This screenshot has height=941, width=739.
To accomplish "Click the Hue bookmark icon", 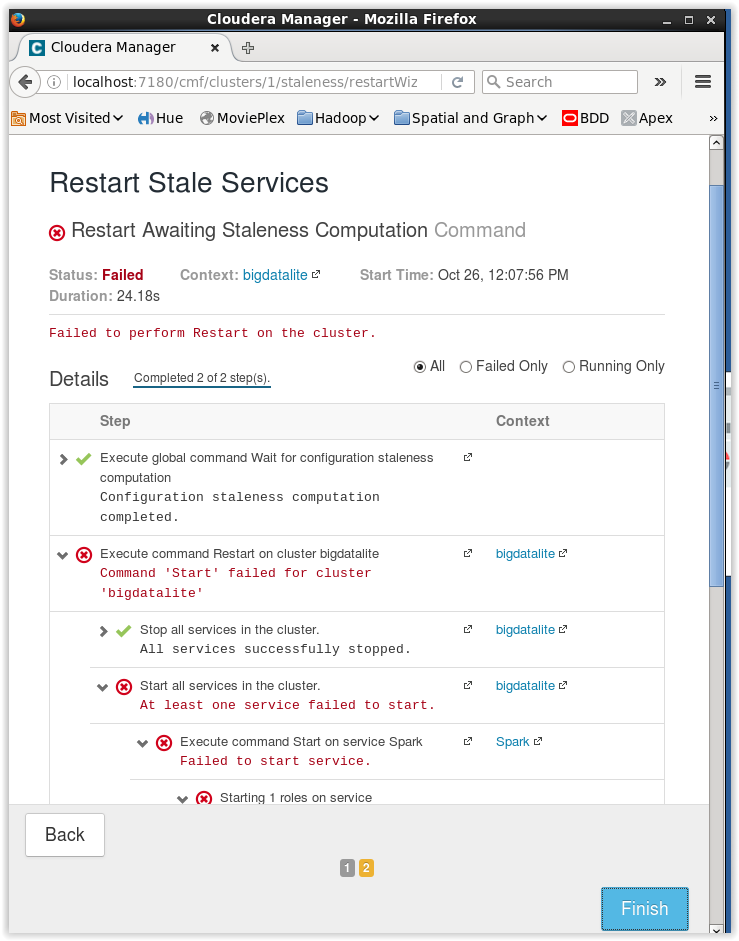I will click(146, 118).
